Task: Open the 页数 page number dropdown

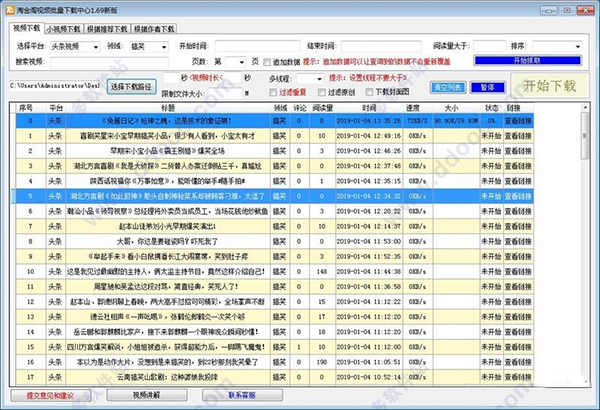Action: coord(235,62)
